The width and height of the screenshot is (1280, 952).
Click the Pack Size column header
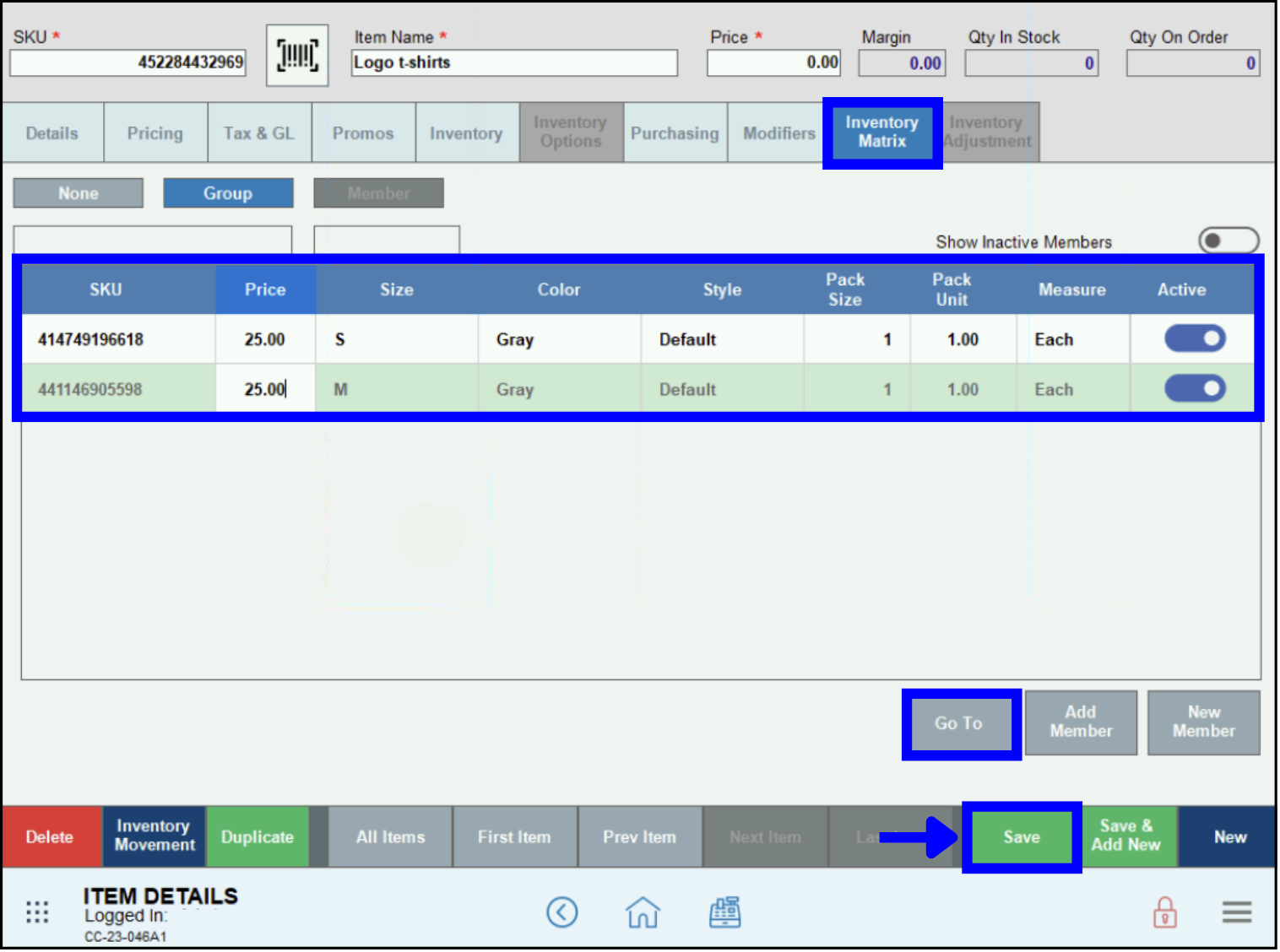(x=845, y=289)
